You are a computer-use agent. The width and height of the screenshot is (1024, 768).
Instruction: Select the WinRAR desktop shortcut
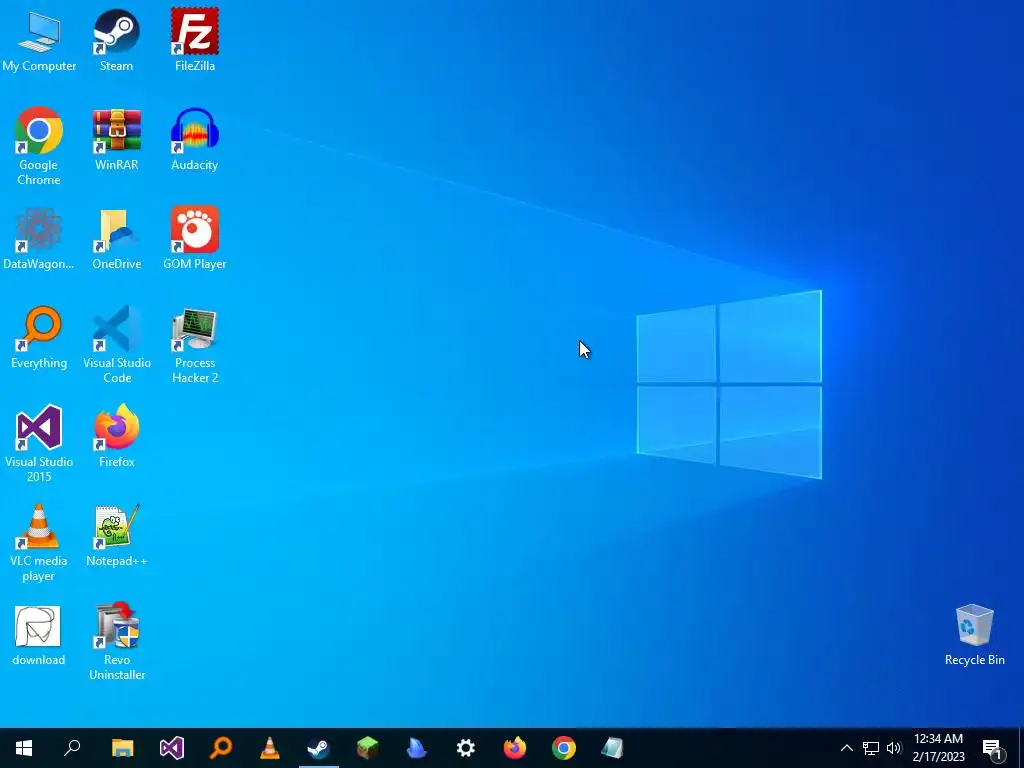click(116, 139)
